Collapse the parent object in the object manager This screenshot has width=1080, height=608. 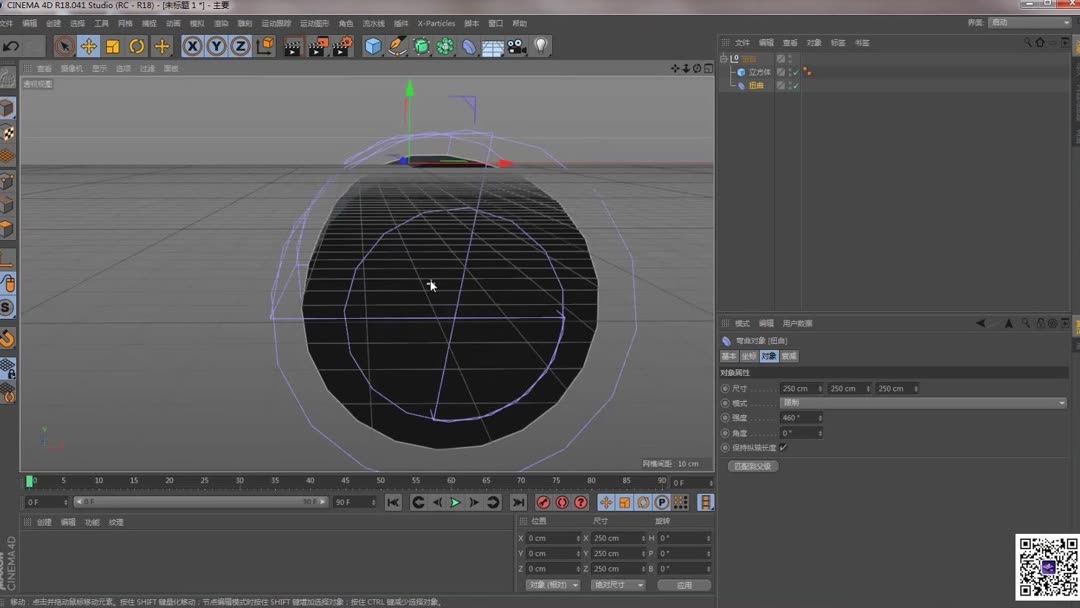(x=723, y=58)
